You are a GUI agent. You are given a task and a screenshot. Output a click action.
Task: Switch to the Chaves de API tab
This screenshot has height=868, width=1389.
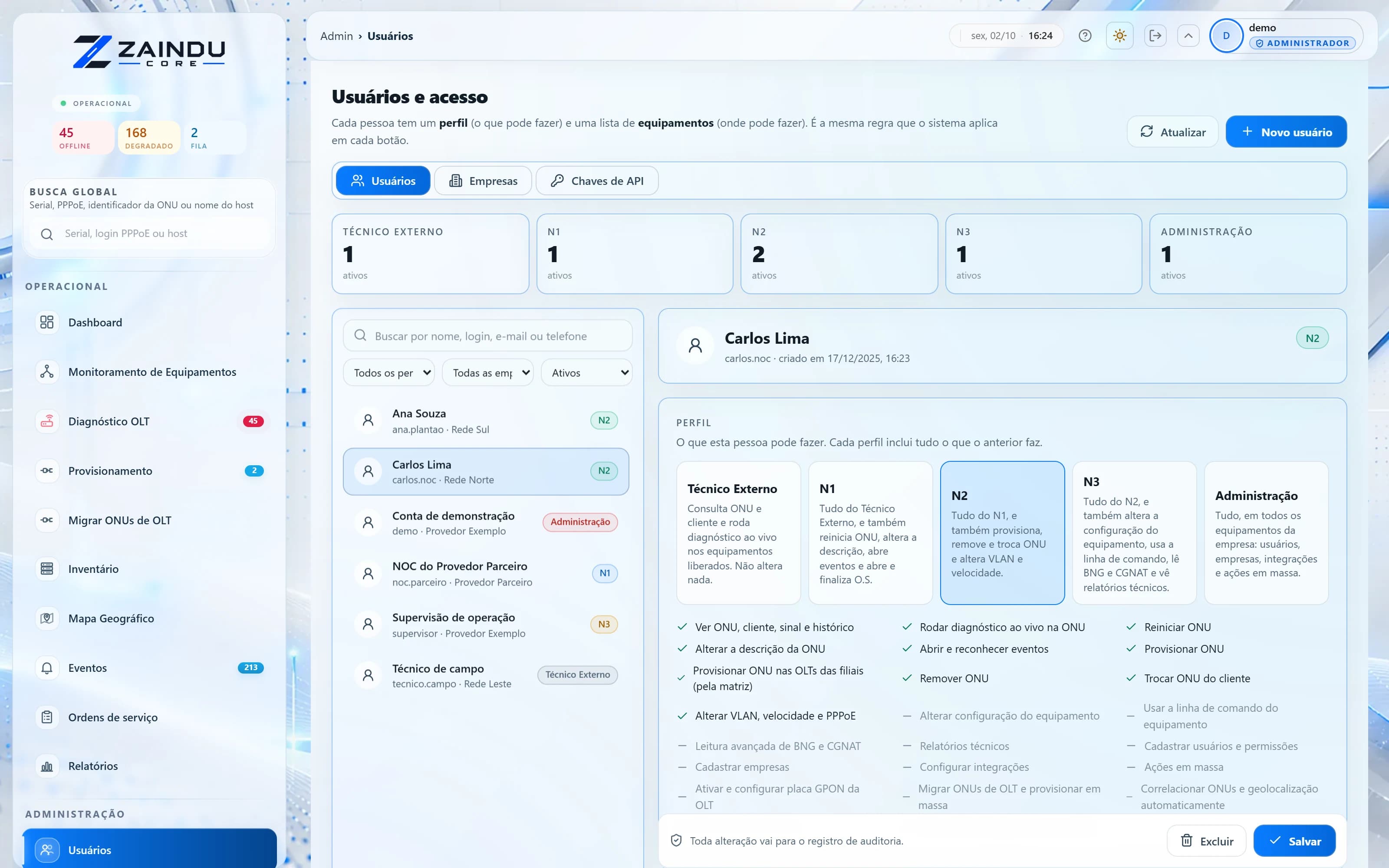point(597,181)
